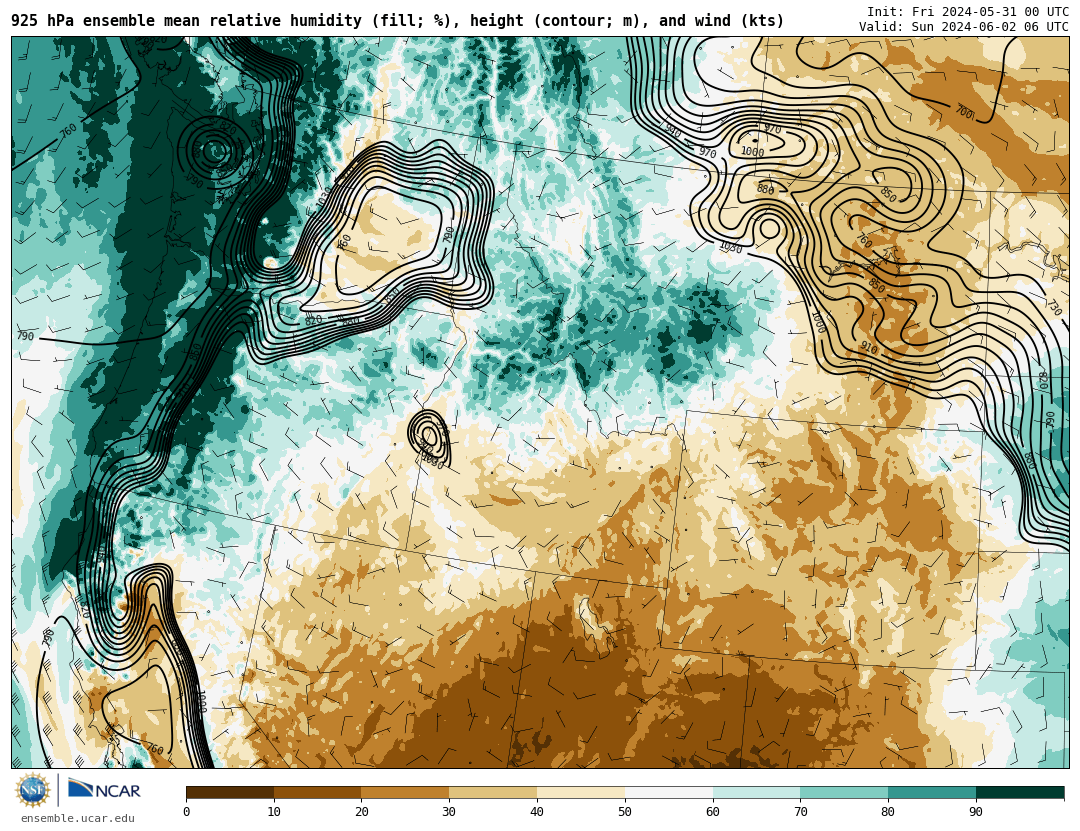The image size is (1080, 831).
Task: Pick the 60–70% light mint colorbar swatch
Action: (756, 792)
